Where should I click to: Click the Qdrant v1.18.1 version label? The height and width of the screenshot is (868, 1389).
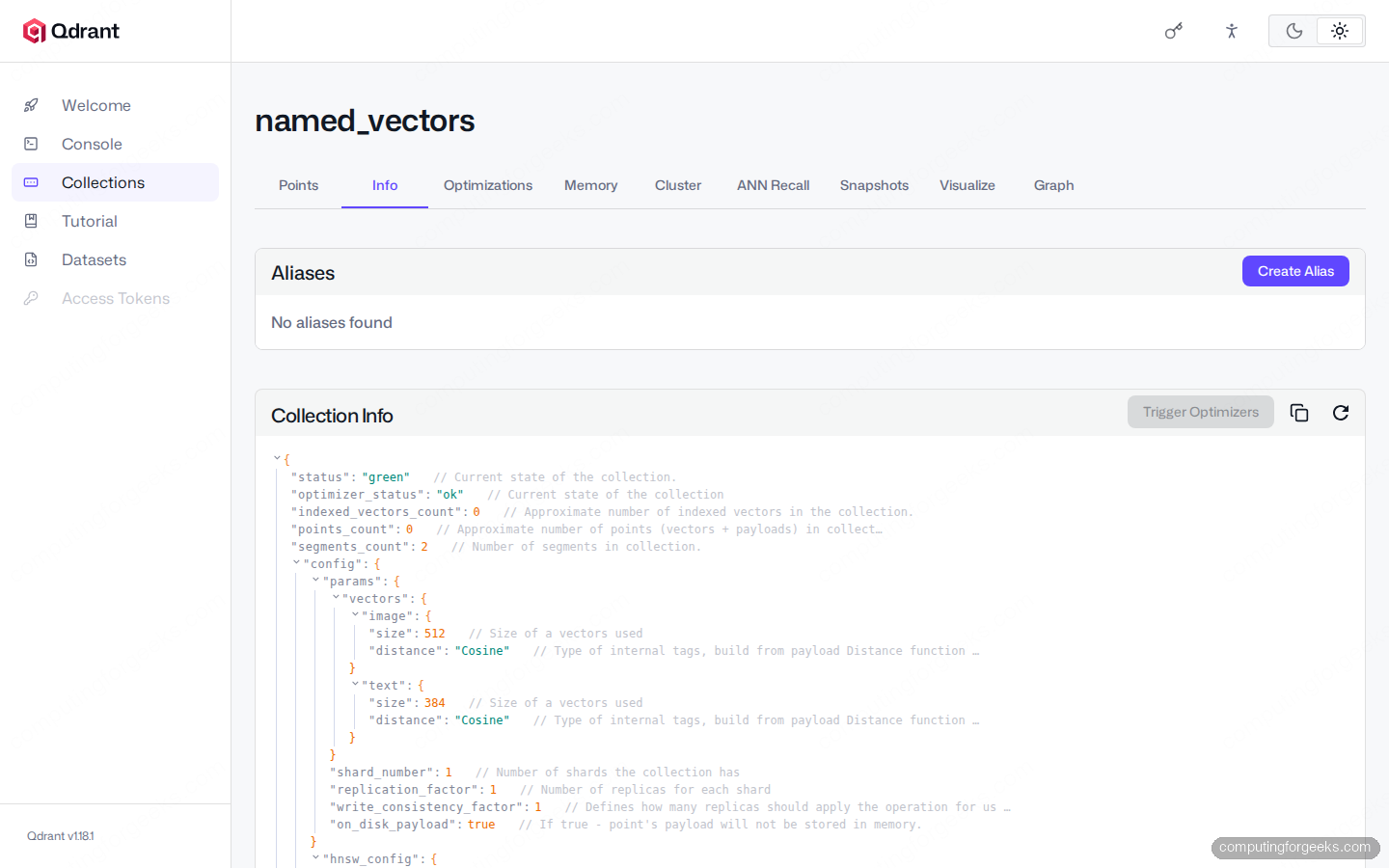61,836
